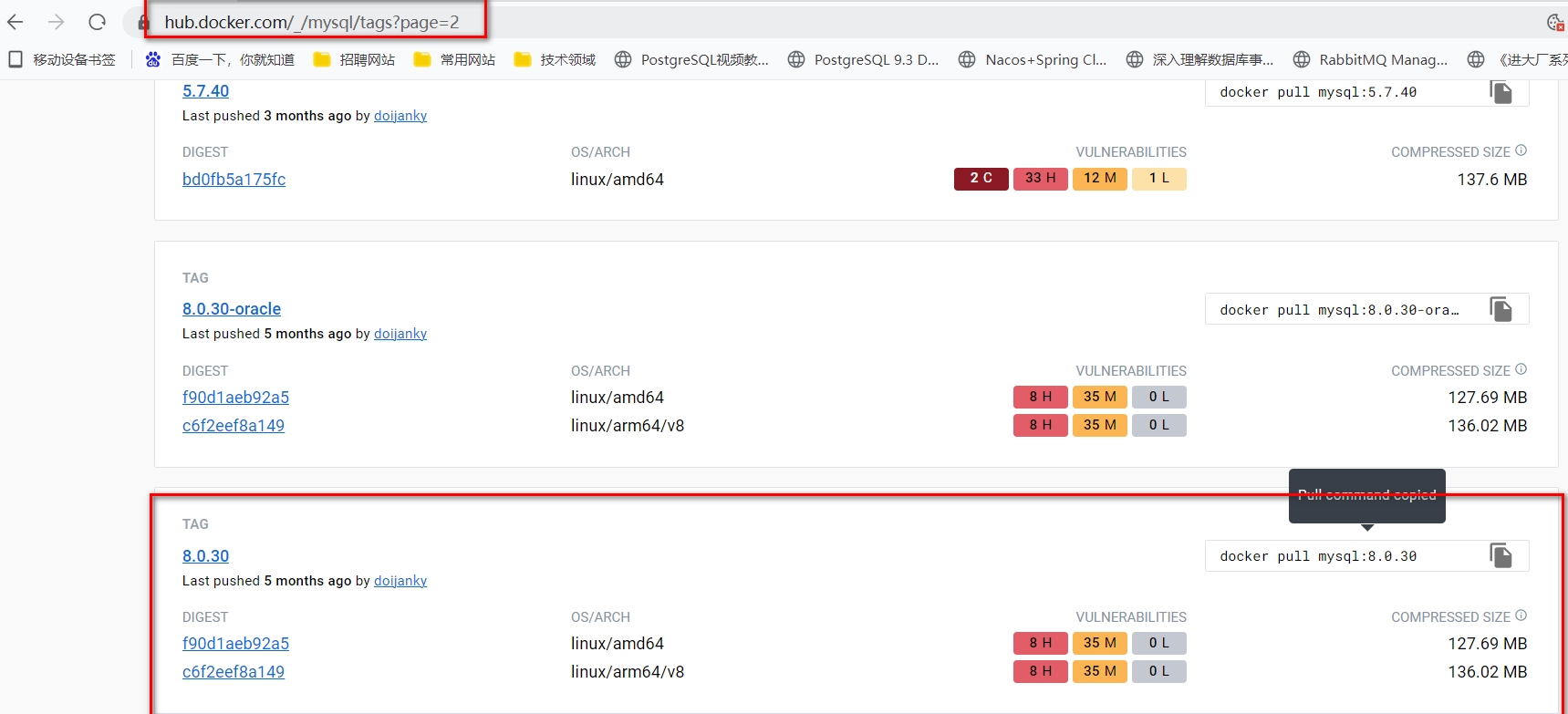
Task: Click the browser back arrow
Action: 16,22
